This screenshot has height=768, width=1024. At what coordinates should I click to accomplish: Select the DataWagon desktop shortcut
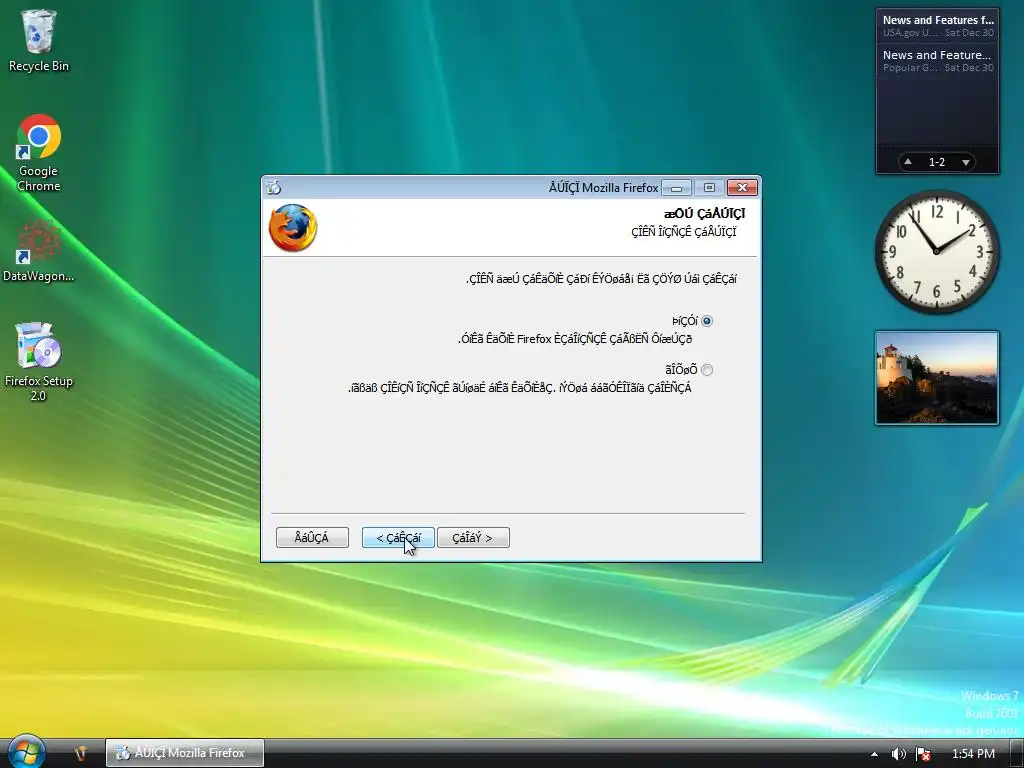click(39, 251)
